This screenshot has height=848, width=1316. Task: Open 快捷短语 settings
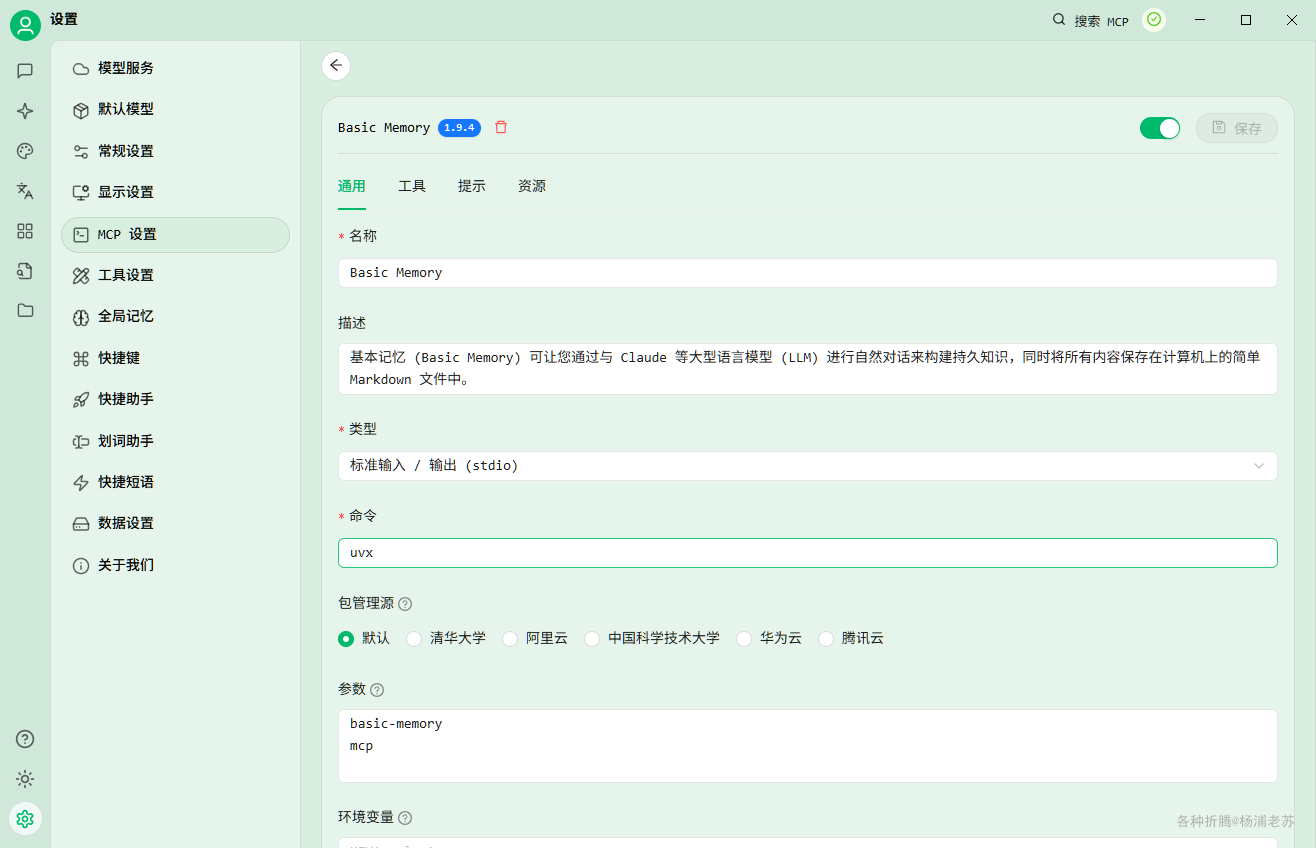point(175,482)
